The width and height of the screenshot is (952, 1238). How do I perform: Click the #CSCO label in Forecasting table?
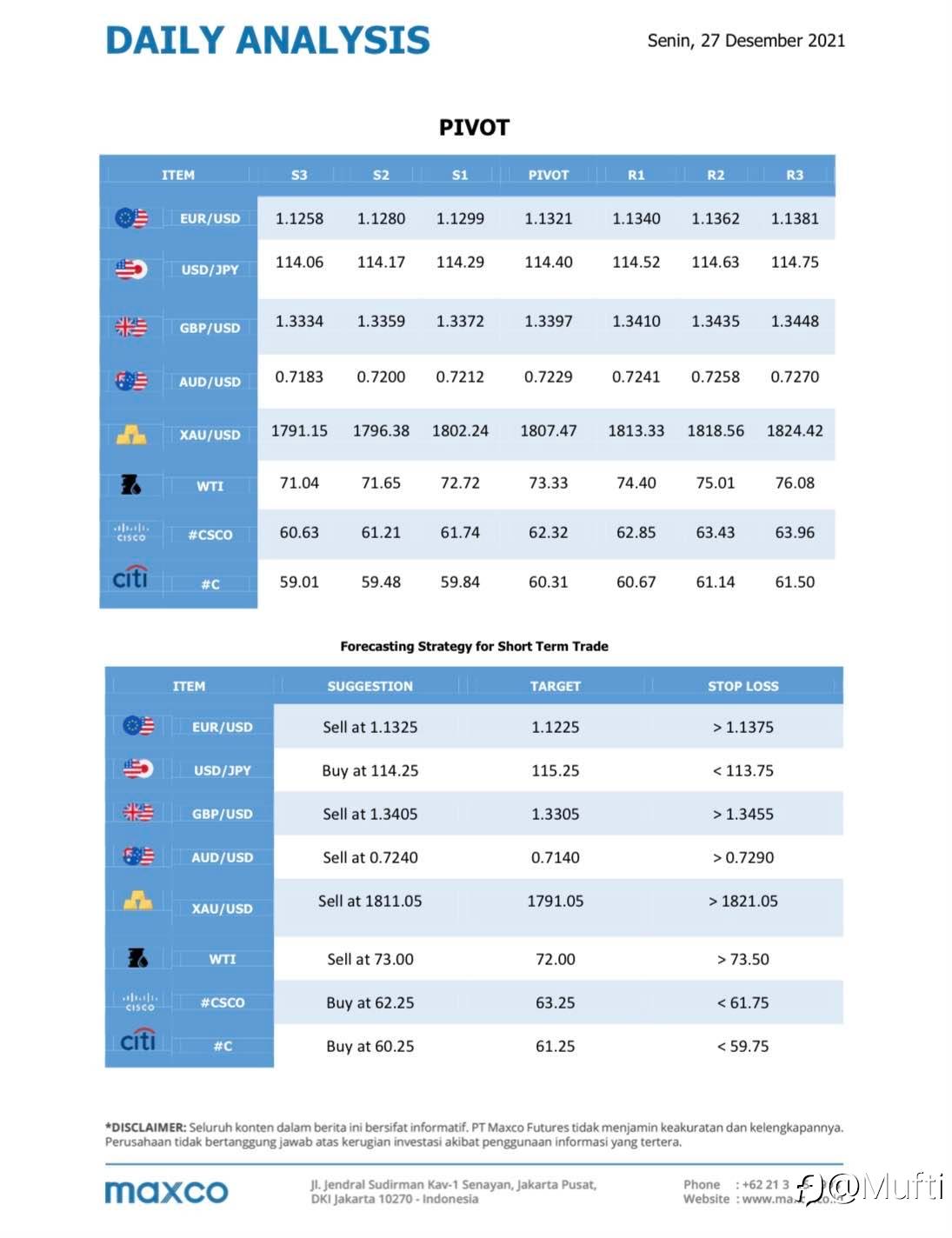tap(223, 1002)
